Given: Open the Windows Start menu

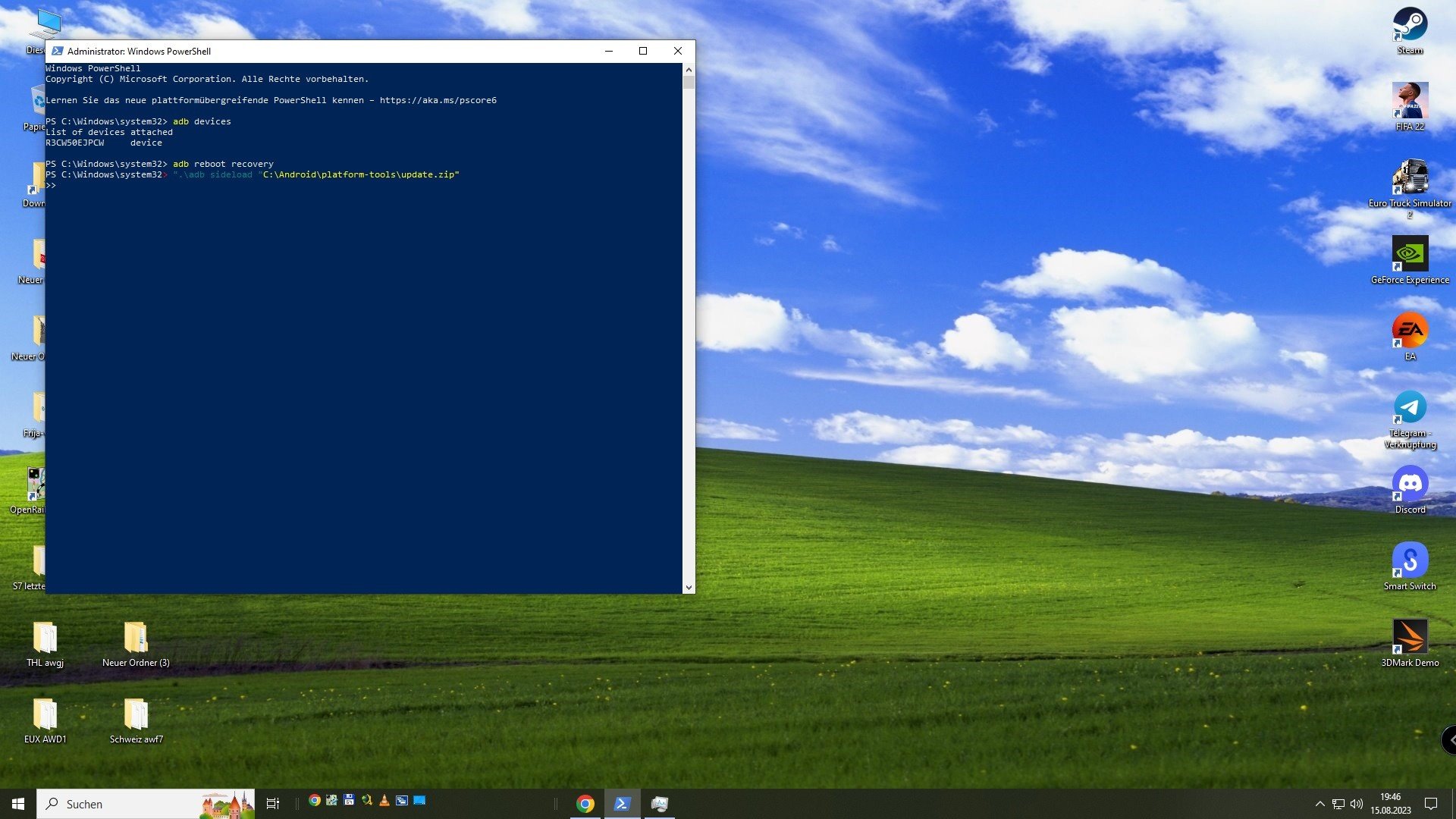Looking at the screenshot, I should tap(18, 804).
